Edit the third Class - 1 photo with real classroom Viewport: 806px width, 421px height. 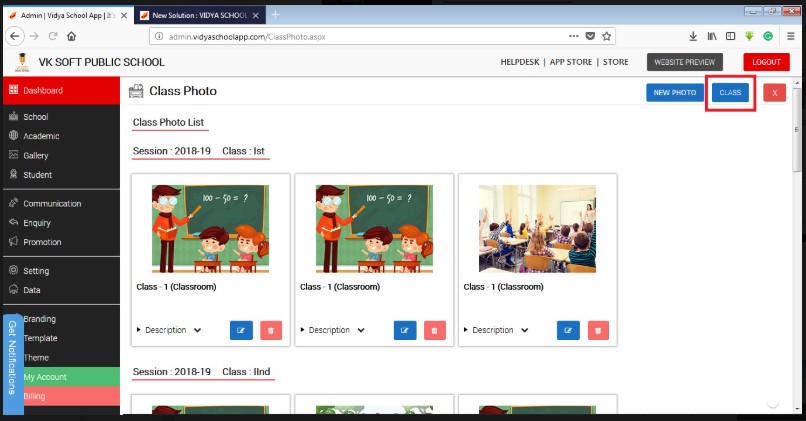coord(568,331)
